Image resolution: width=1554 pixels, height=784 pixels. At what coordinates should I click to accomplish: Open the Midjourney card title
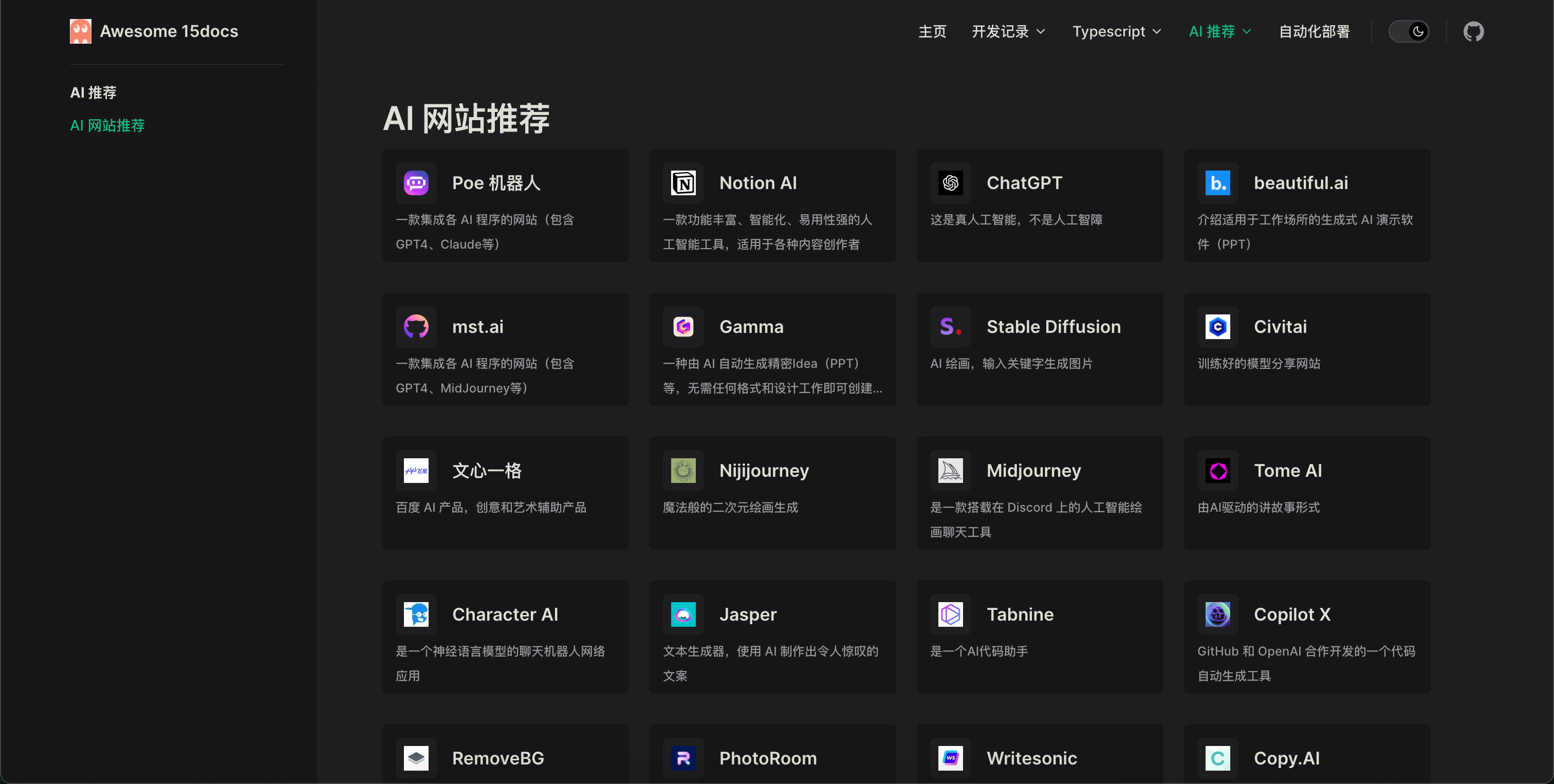[1033, 471]
